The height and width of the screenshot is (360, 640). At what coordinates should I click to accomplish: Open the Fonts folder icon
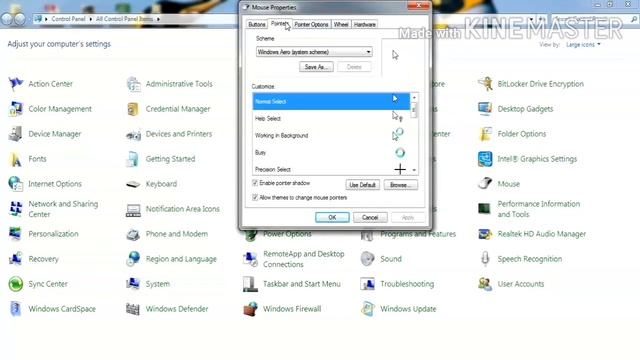pos(16,159)
